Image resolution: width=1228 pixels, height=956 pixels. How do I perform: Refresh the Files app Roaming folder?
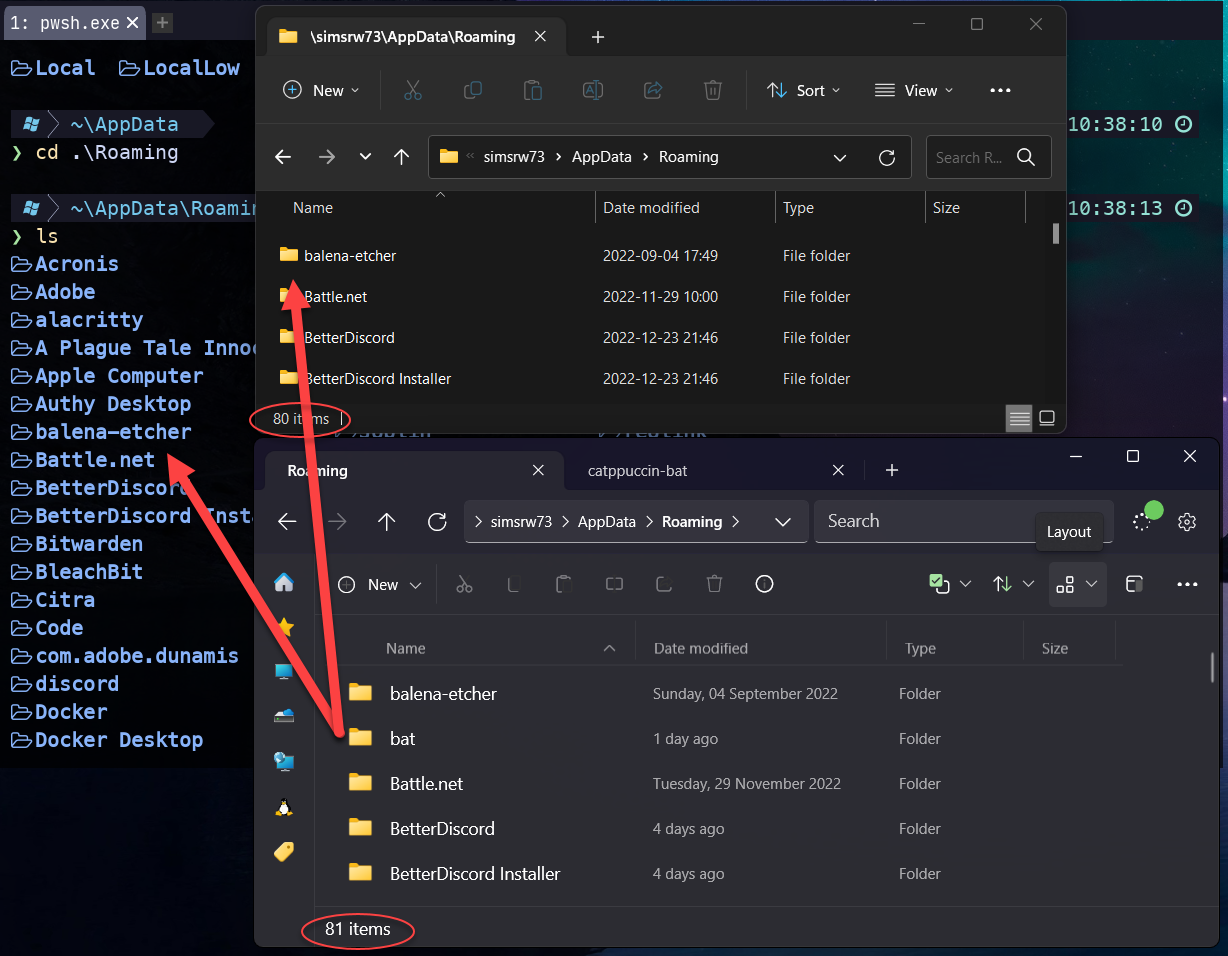[x=437, y=521]
